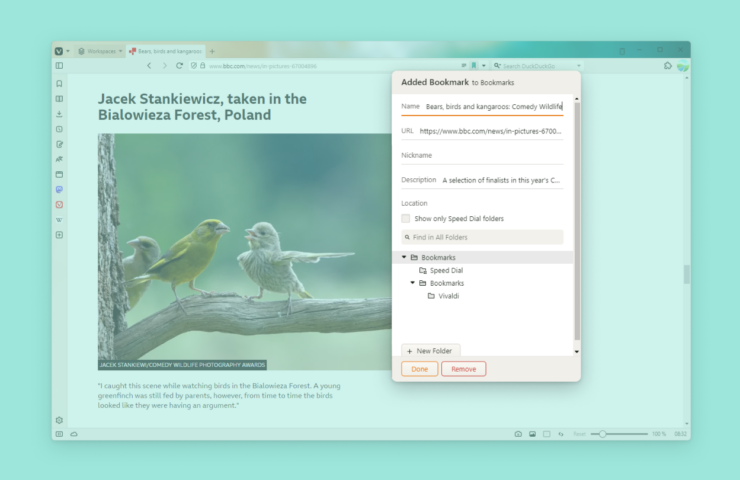Click the sync cloud icon in status bar
Screen dimensions: 740x480
point(74,434)
